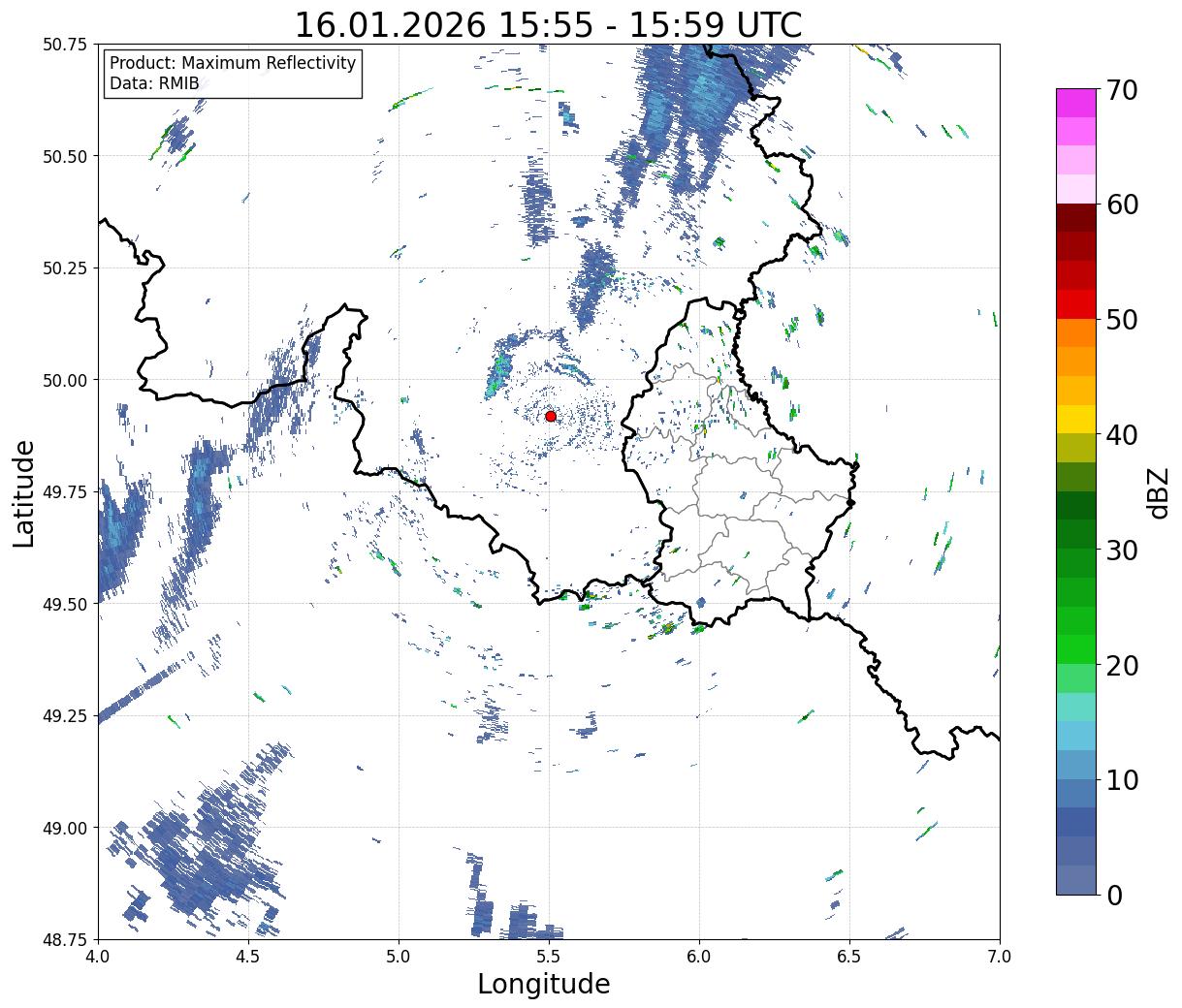Click the magenta swatch at colorbar top
This screenshot has height=1008, width=1182.
(x=1076, y=103)
